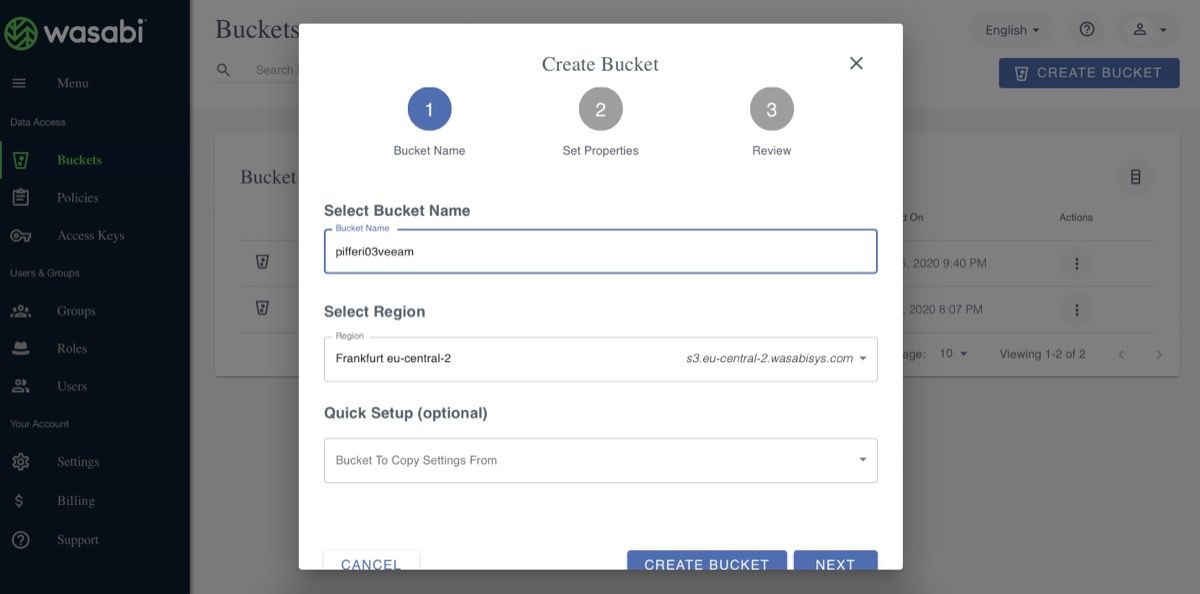Screen dimensions: 1200x594
Task: Click the Billing dollar icon
Action: coord(20,500)
